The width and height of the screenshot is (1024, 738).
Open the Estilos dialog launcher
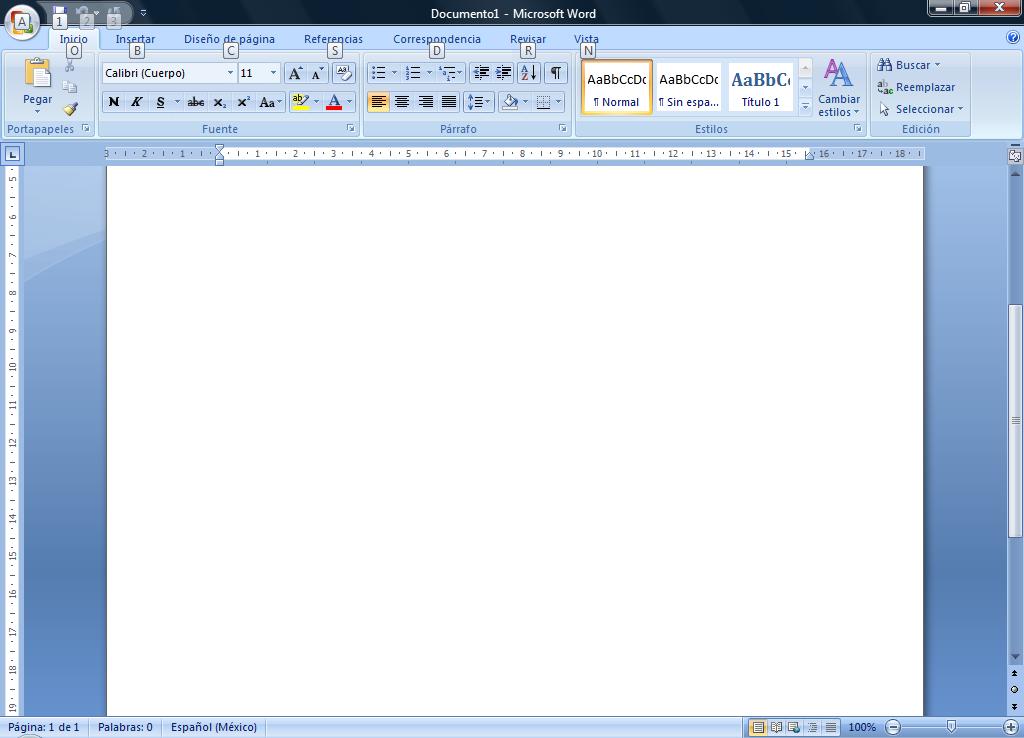tap(857, 129)
